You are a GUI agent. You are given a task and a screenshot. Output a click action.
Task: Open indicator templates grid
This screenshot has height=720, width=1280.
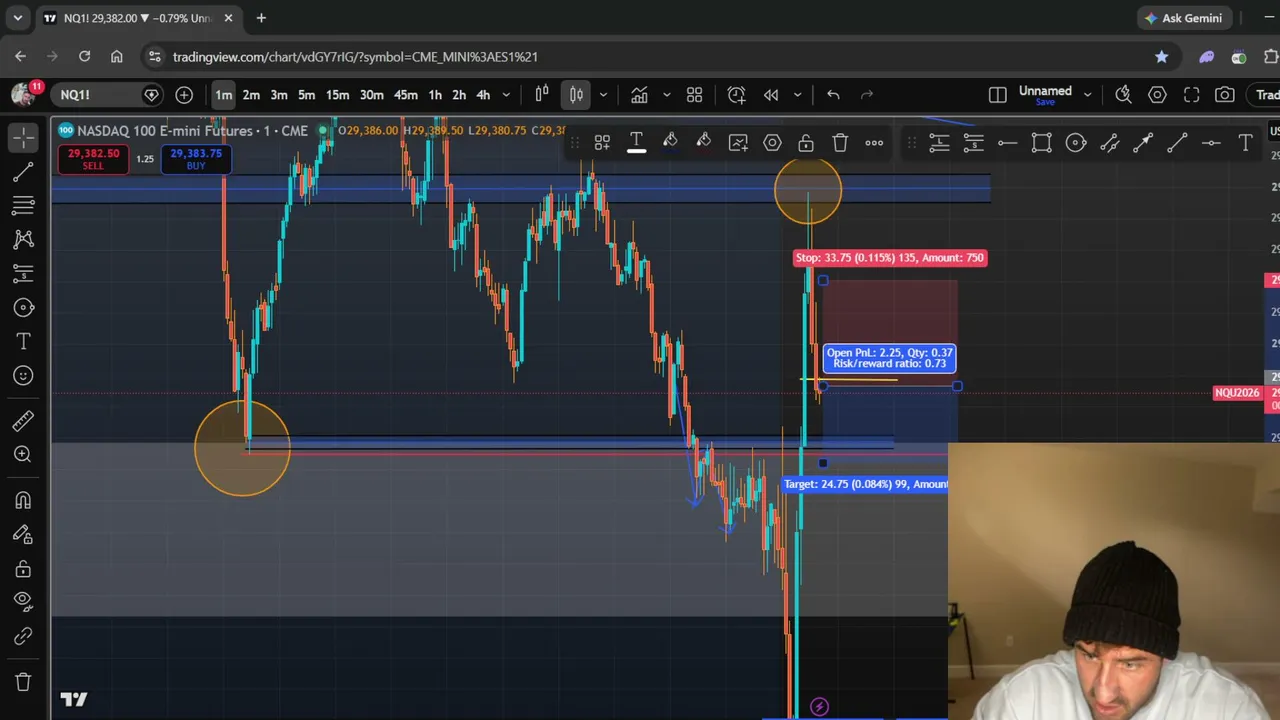[x=695, y=95]
